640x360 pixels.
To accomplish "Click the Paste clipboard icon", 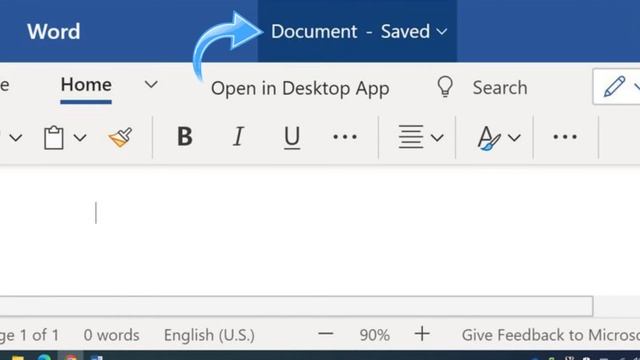I will tap(54, 138).
